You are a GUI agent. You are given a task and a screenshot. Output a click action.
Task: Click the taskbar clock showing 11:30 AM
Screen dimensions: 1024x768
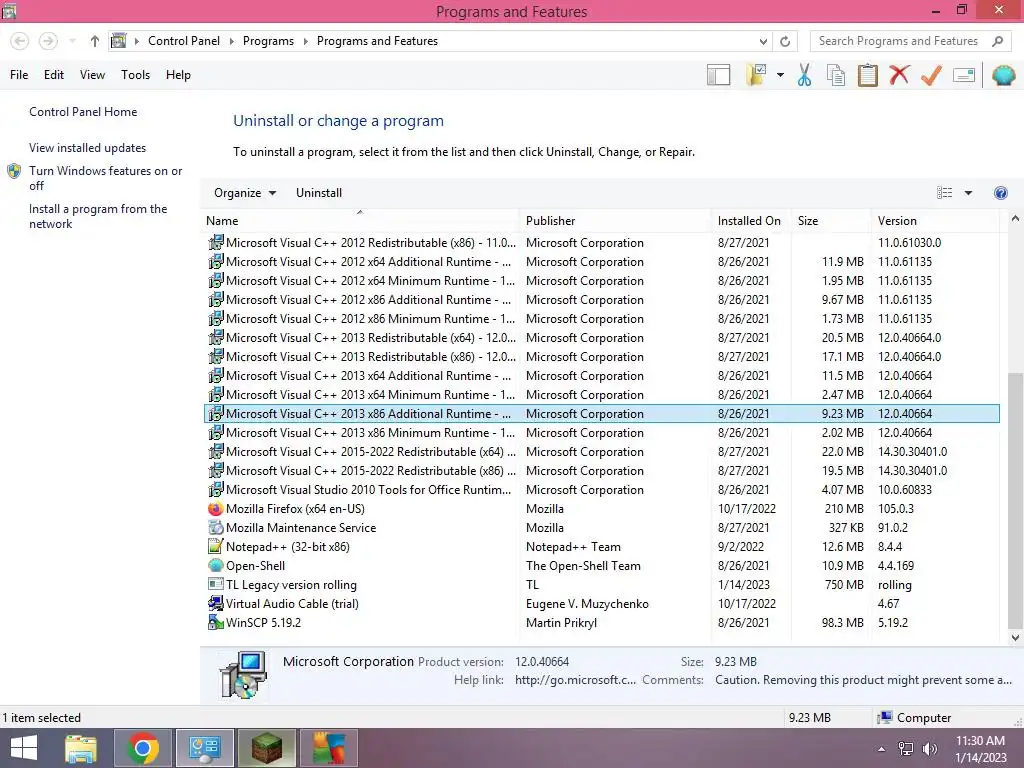[x=980, y=748]
